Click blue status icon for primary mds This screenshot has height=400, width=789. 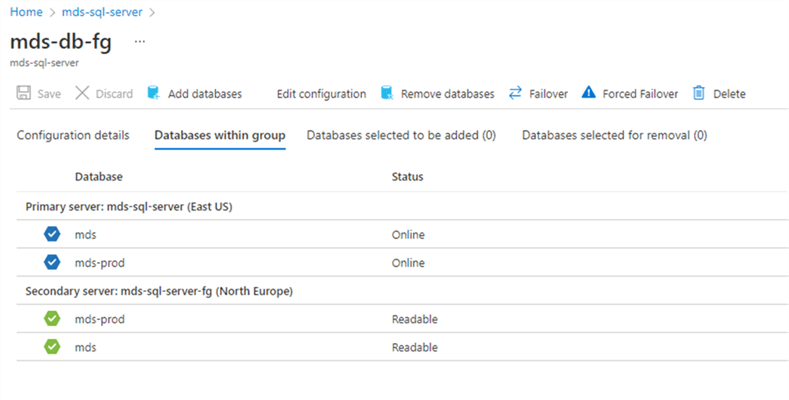click(52, 234)
